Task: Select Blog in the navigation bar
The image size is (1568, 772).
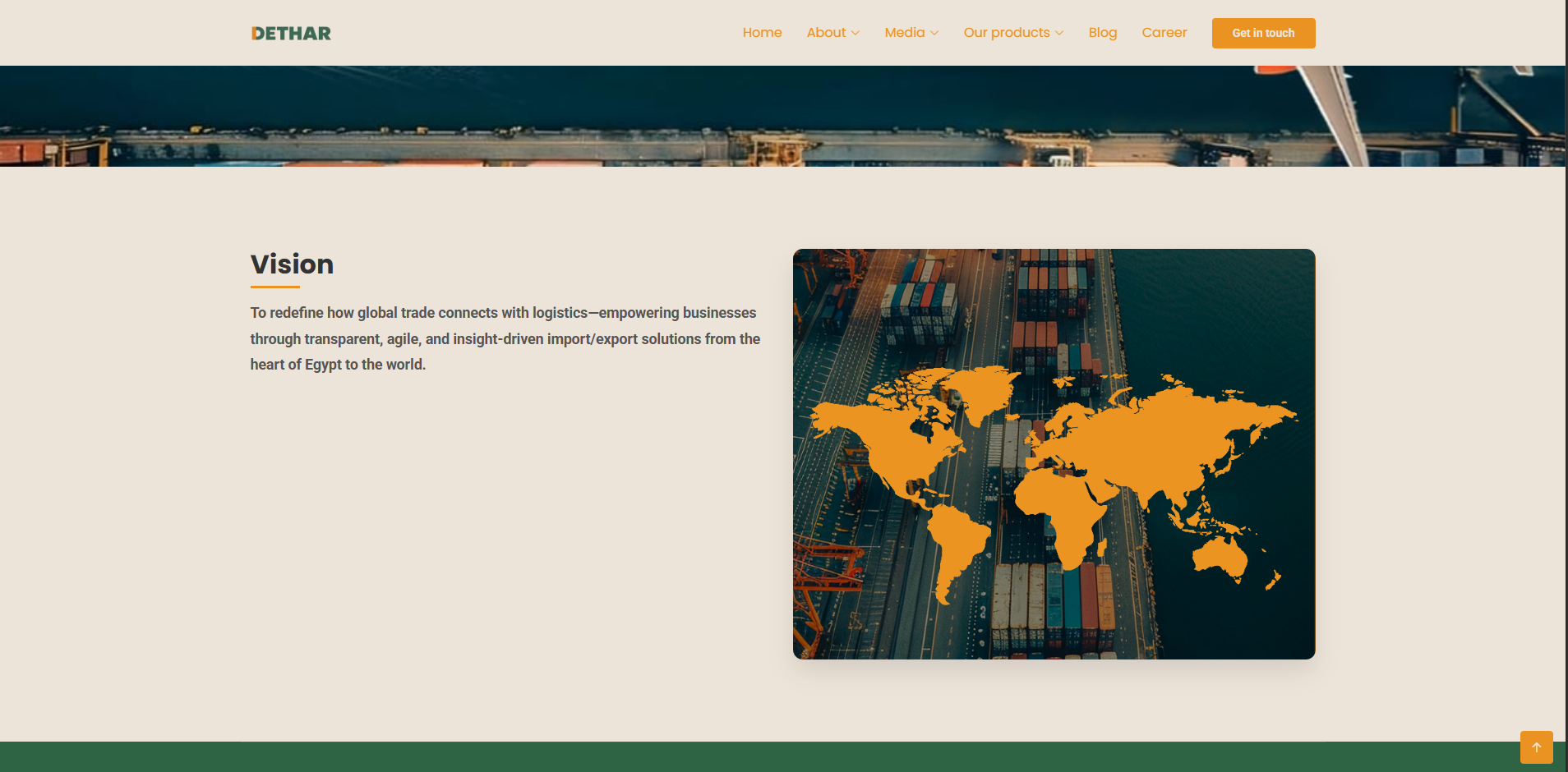Action: pos(1102,33)
